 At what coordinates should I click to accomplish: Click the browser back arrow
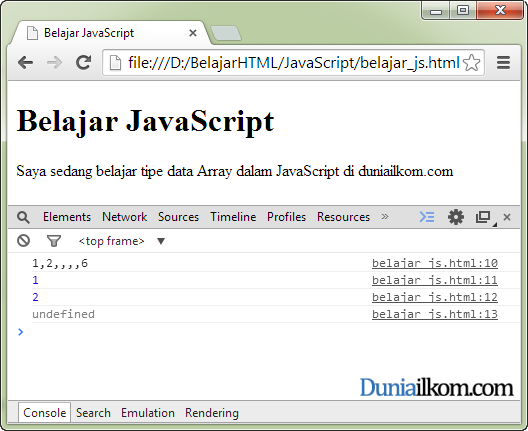(26, 63)
